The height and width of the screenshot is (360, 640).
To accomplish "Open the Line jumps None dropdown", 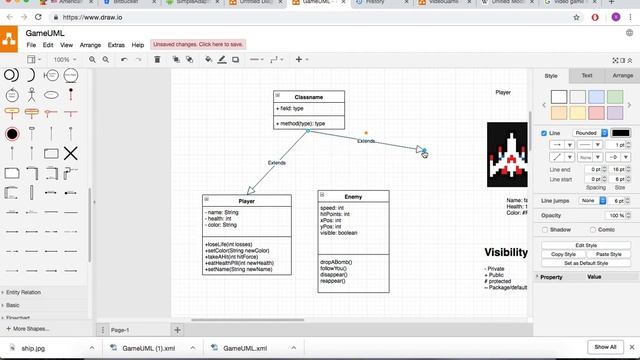I will pyautogui.click(x=592, y=201).
